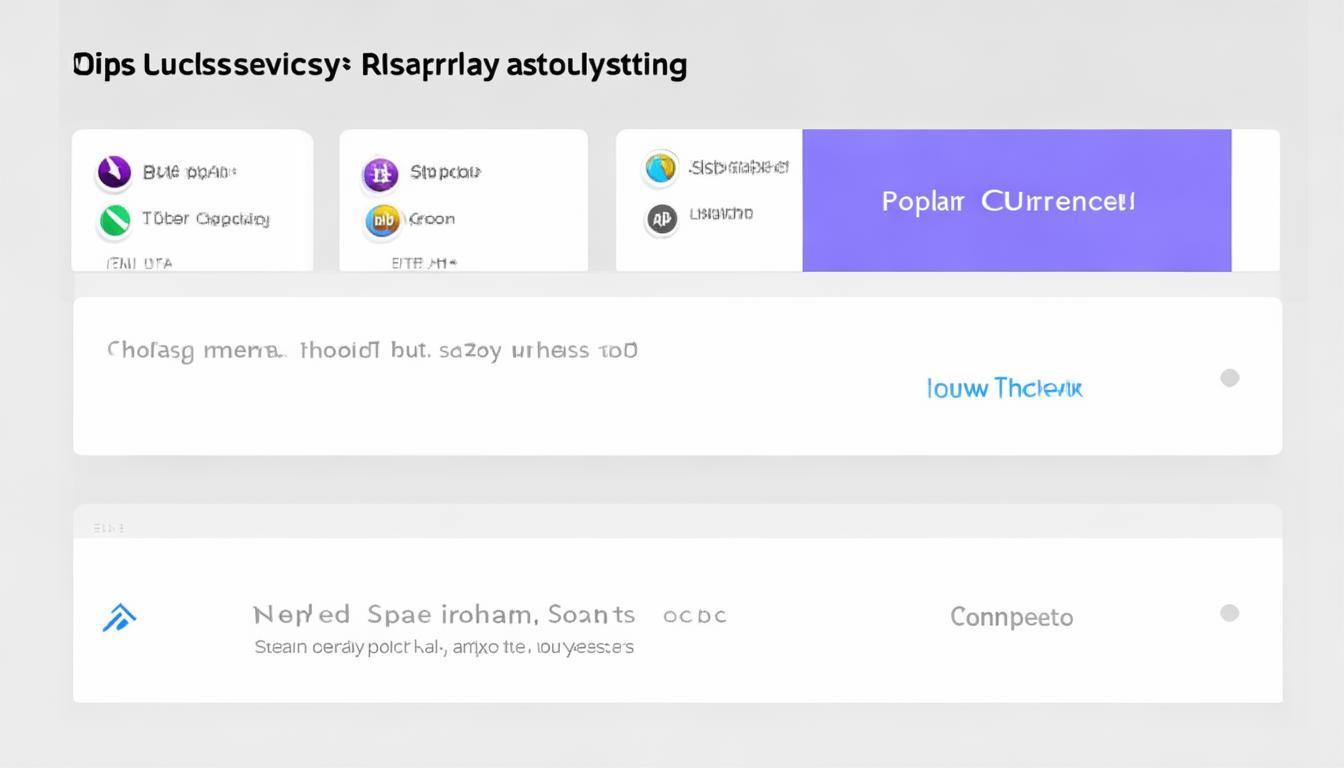Select the Kroon entry in second card

tap(432, 218)
